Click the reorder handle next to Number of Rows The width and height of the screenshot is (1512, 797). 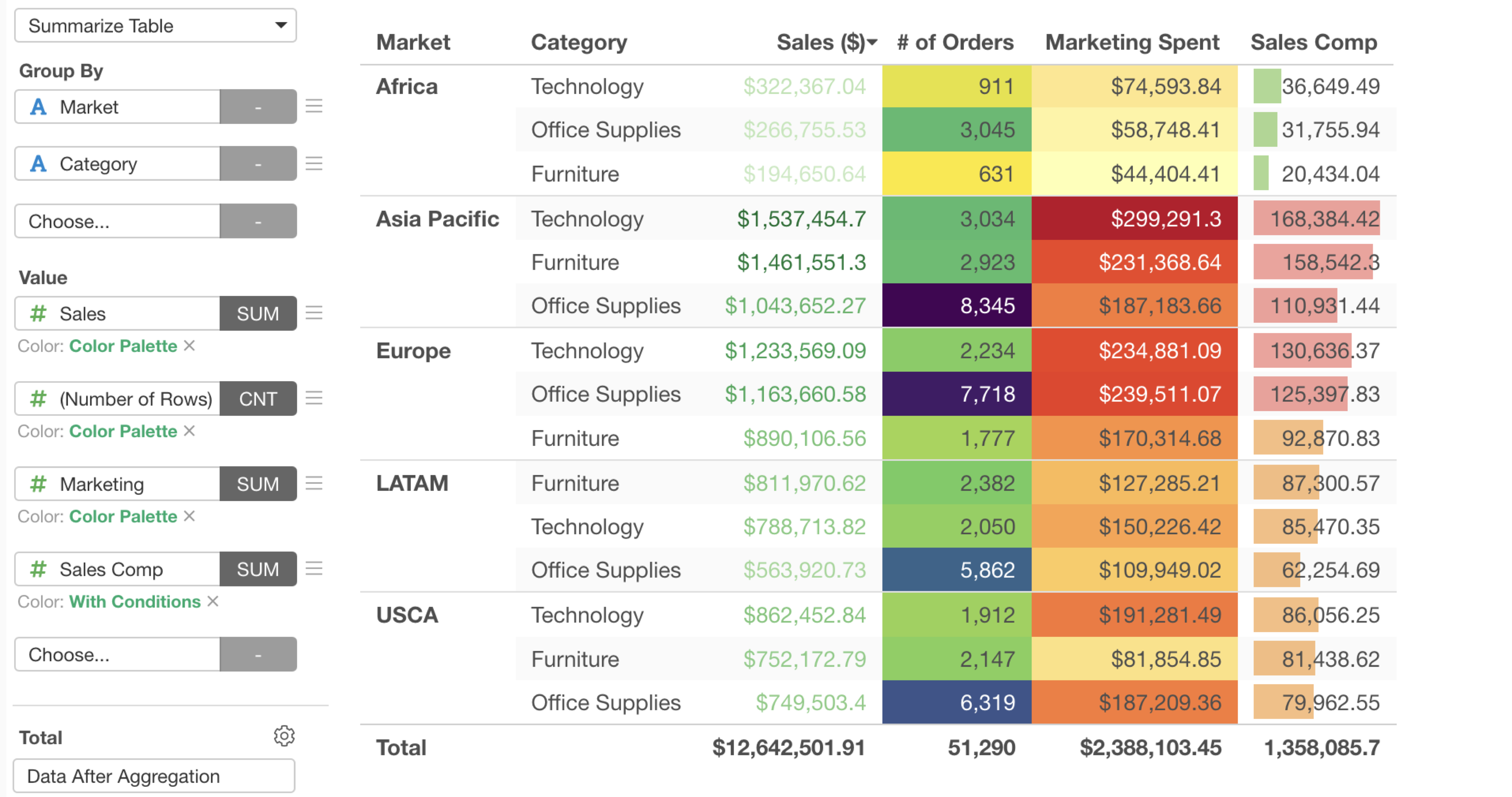pos(314,398)
